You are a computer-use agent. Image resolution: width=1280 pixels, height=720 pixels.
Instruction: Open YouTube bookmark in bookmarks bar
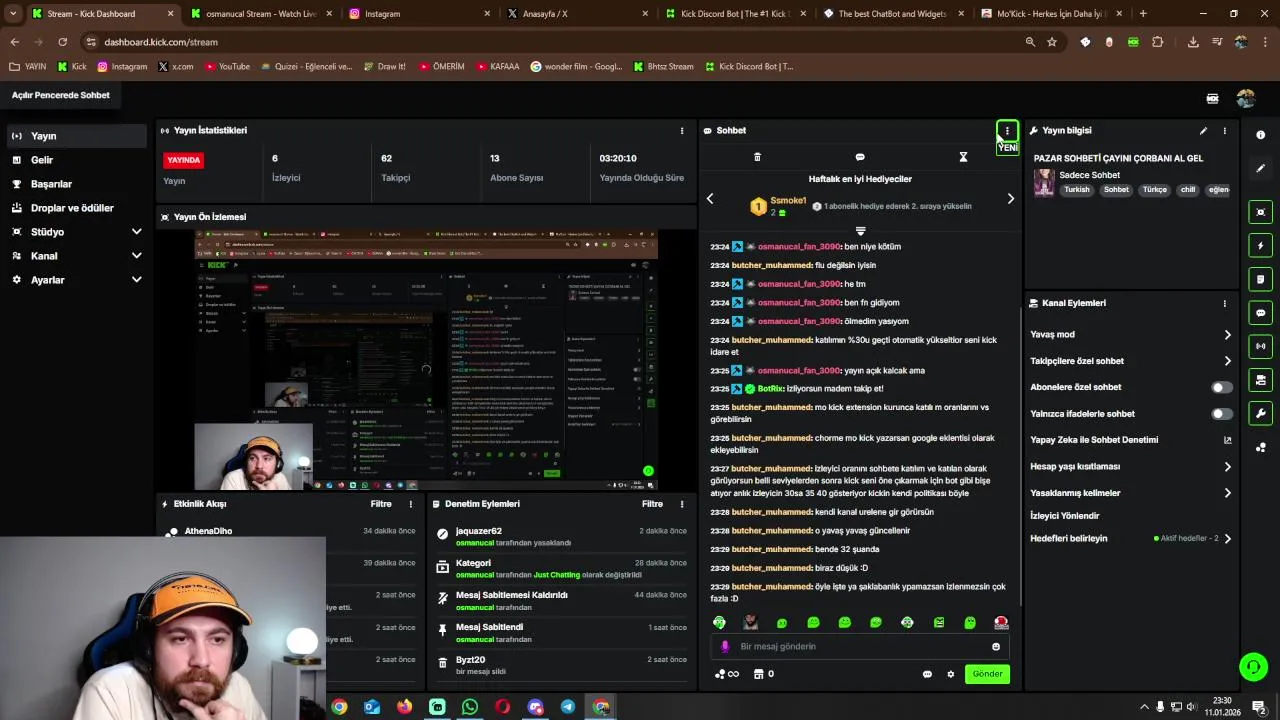[227, 67]
